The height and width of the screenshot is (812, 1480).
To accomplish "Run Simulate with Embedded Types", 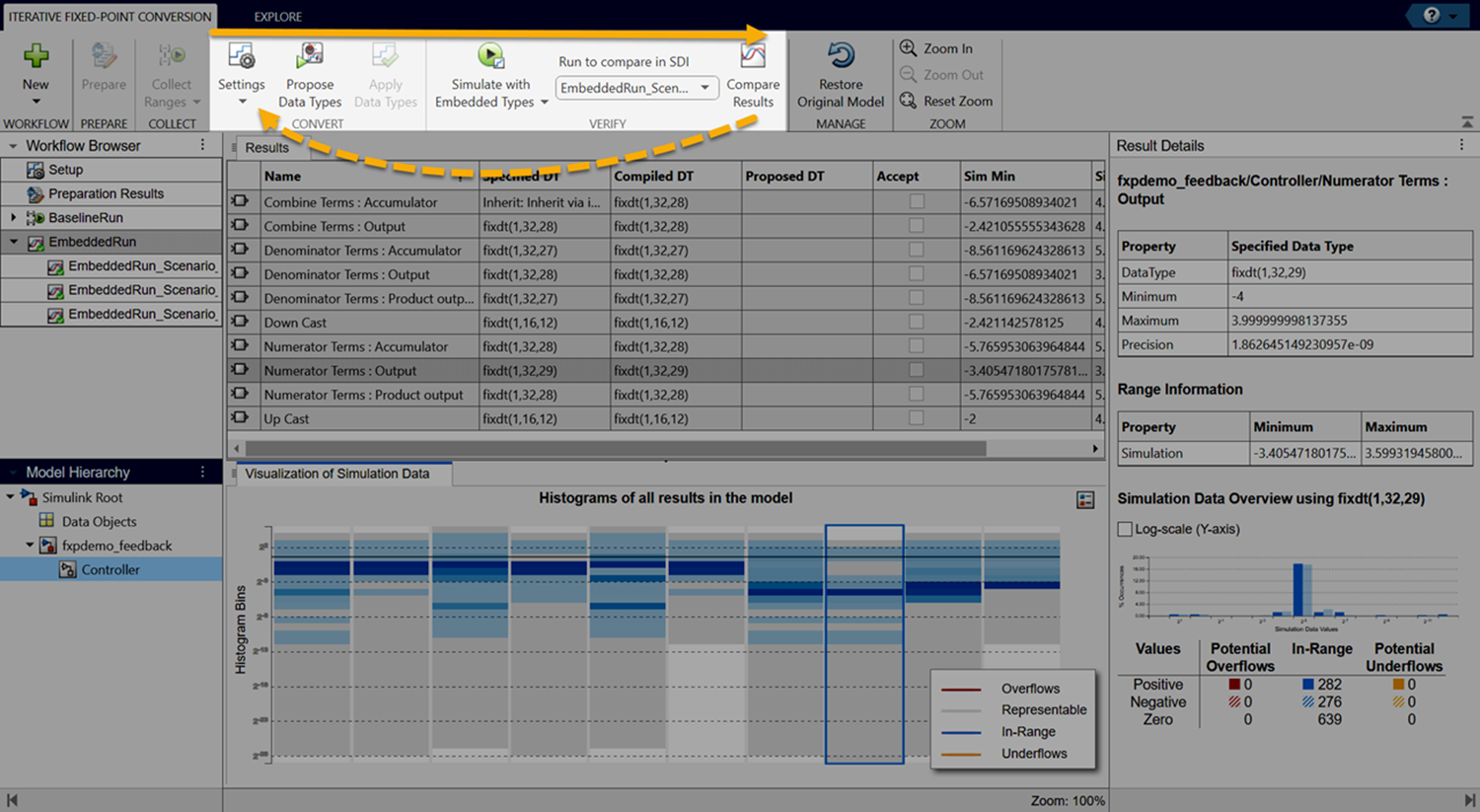I will tap(490, 56).
